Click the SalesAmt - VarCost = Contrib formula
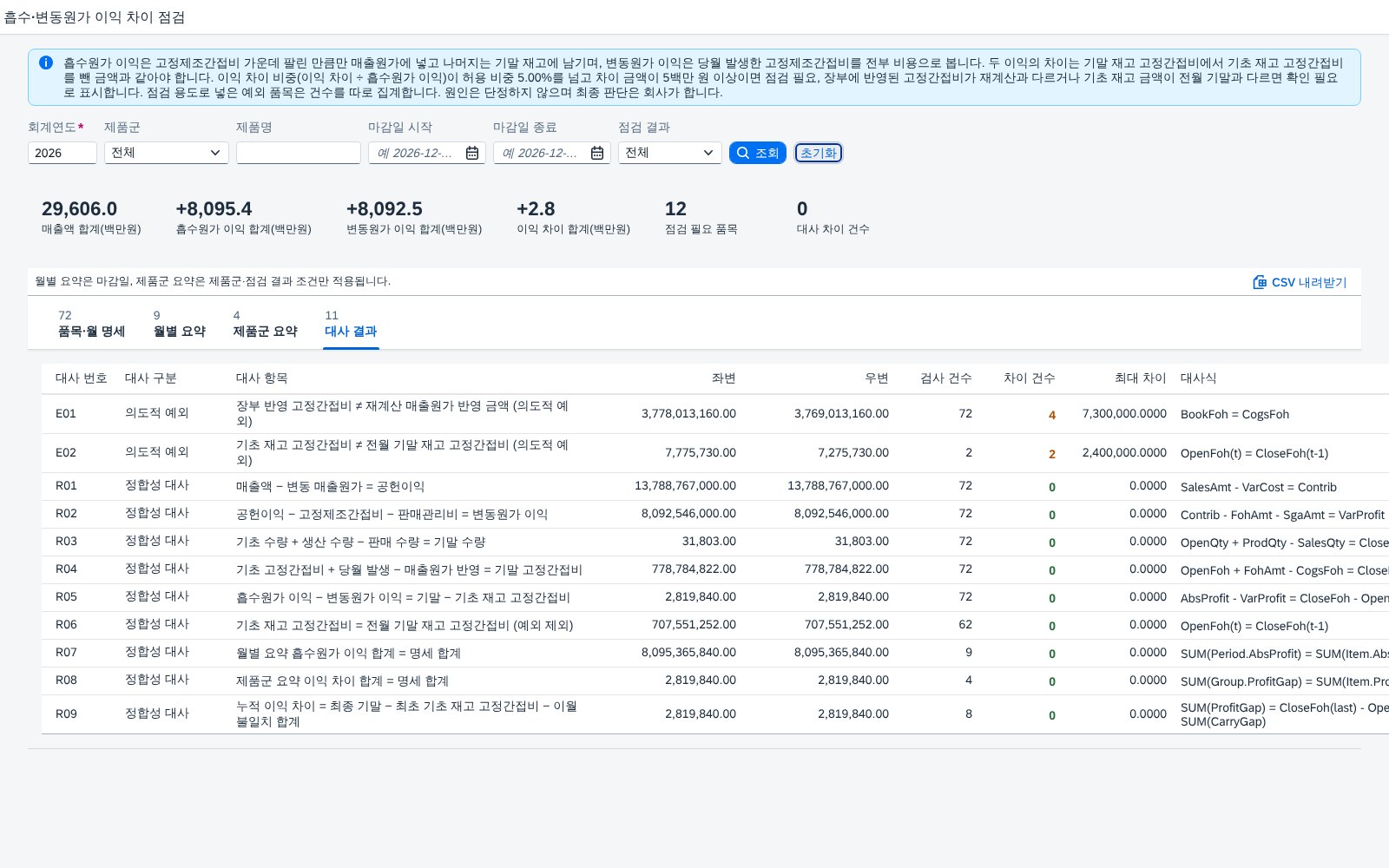Image resolution: width=1389 pixels, height=868 pixels. tap(1259, 488)
